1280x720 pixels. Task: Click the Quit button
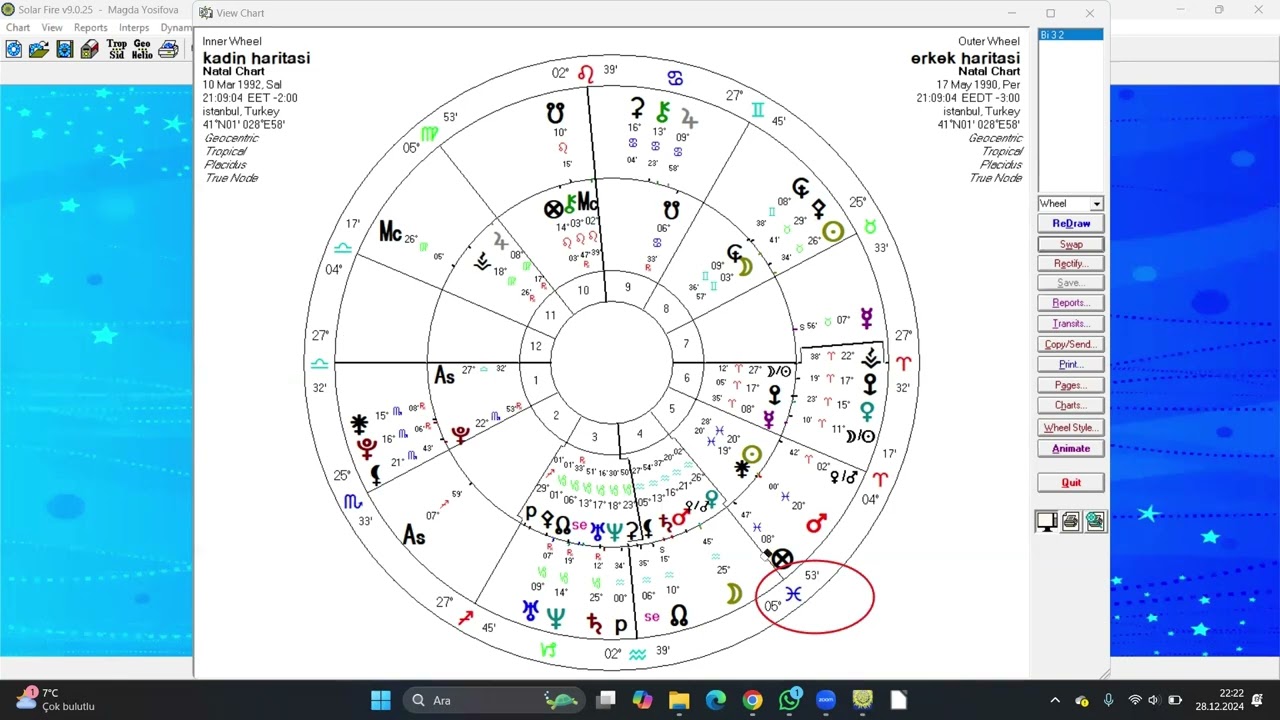tap(1071, 482)
